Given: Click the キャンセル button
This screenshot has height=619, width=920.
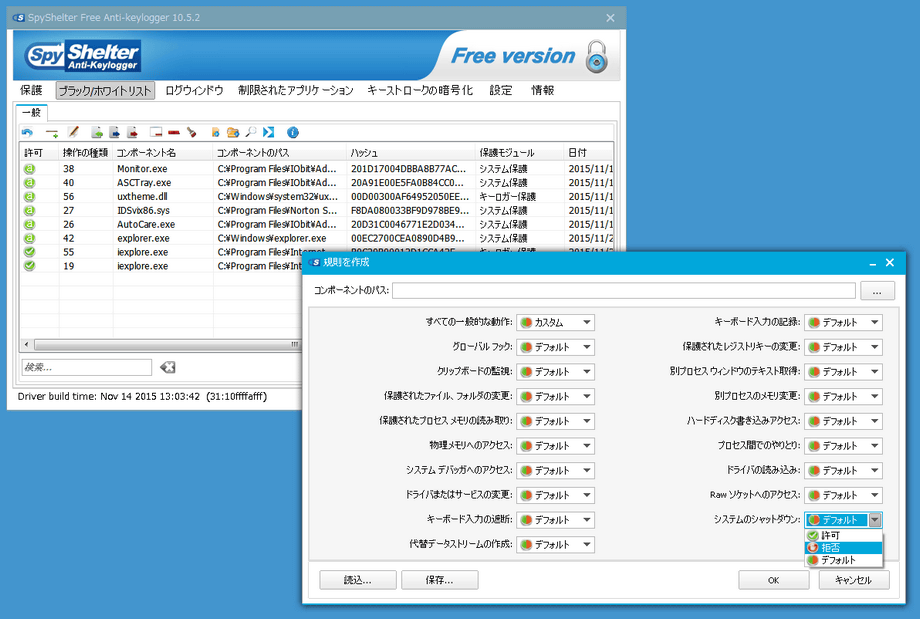Looking at the screenshot, I should click(x=854, y=580).
